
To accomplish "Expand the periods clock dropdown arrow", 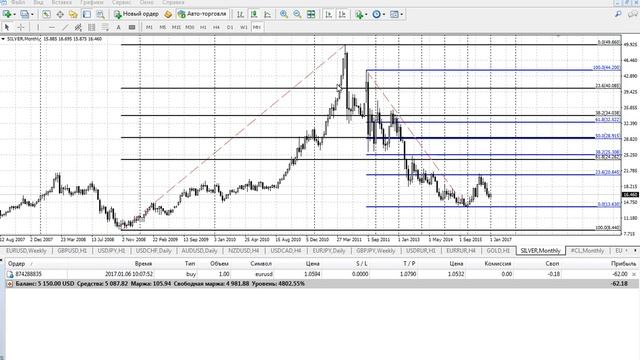I will point(384,14).
